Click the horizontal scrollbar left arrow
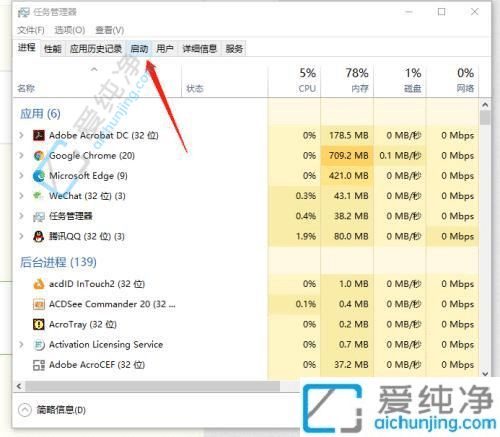Screen dimensions: 500x437 pyautogui.click(x=19, y=386)
